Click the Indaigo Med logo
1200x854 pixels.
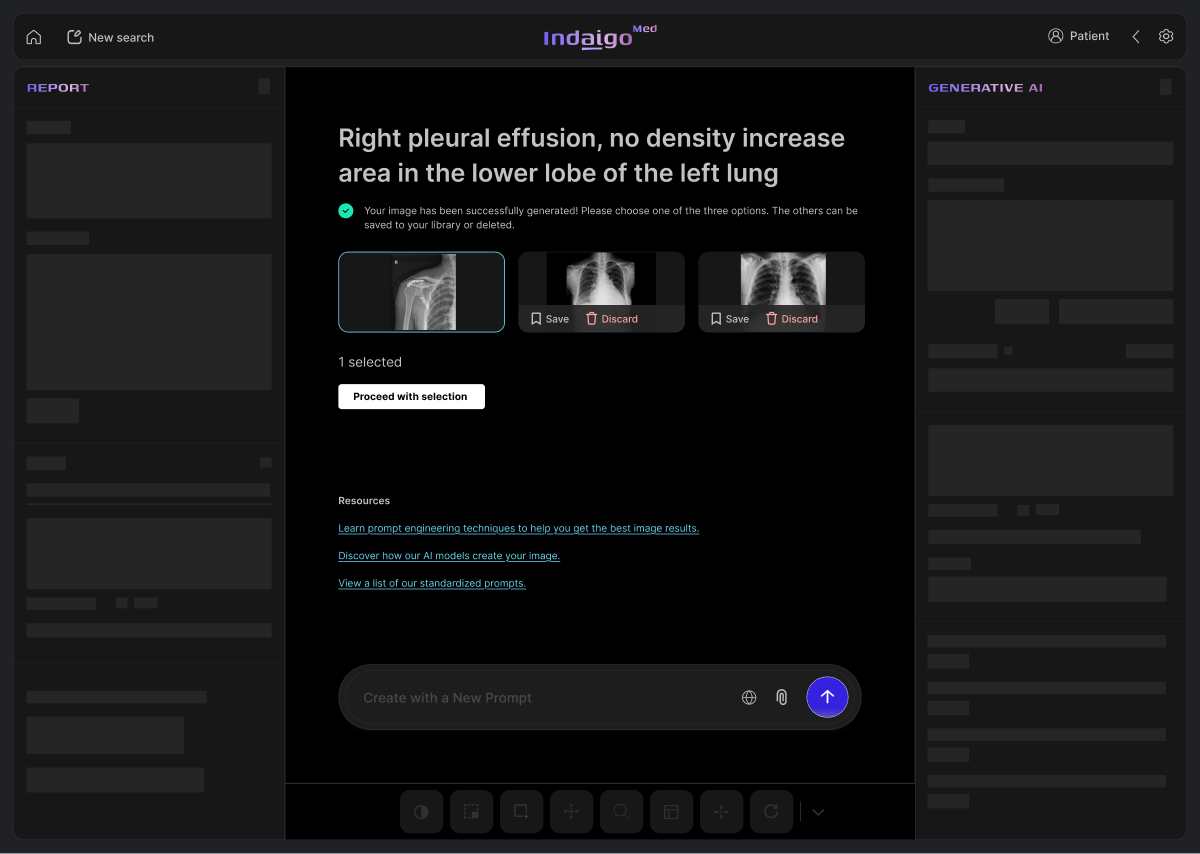[600, 37]
